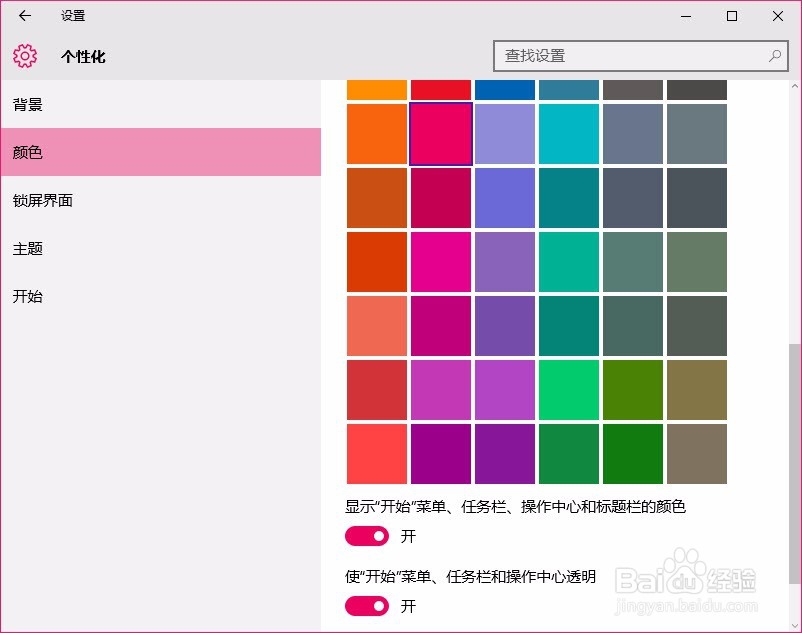Click the scrollbar down arrow
The image size is (802, 633).
pyautogui.click(x=794, y=626)
